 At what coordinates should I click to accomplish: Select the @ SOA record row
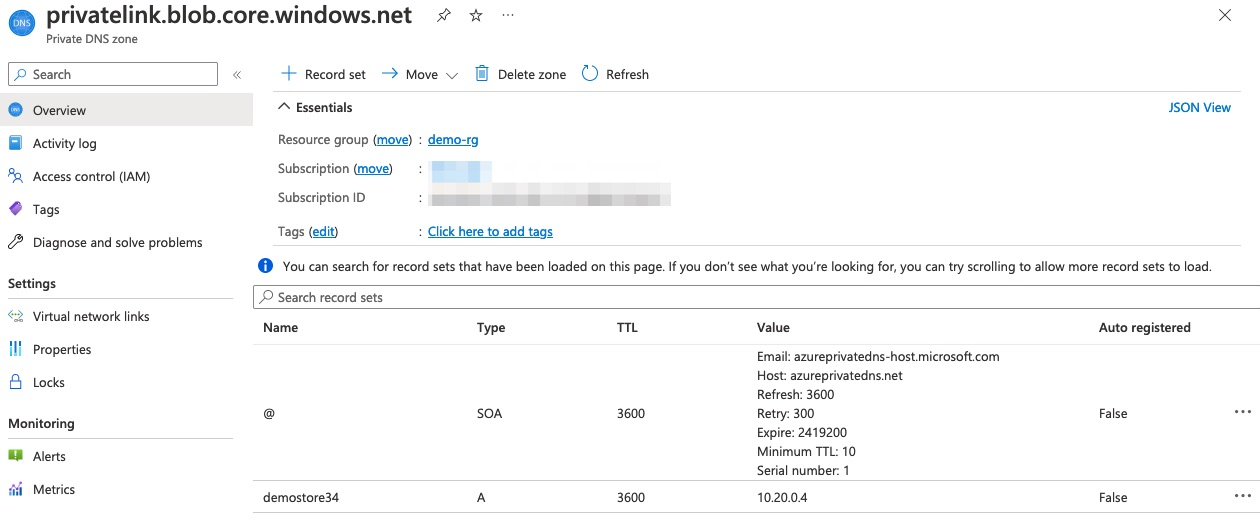[x=757, y=413]
